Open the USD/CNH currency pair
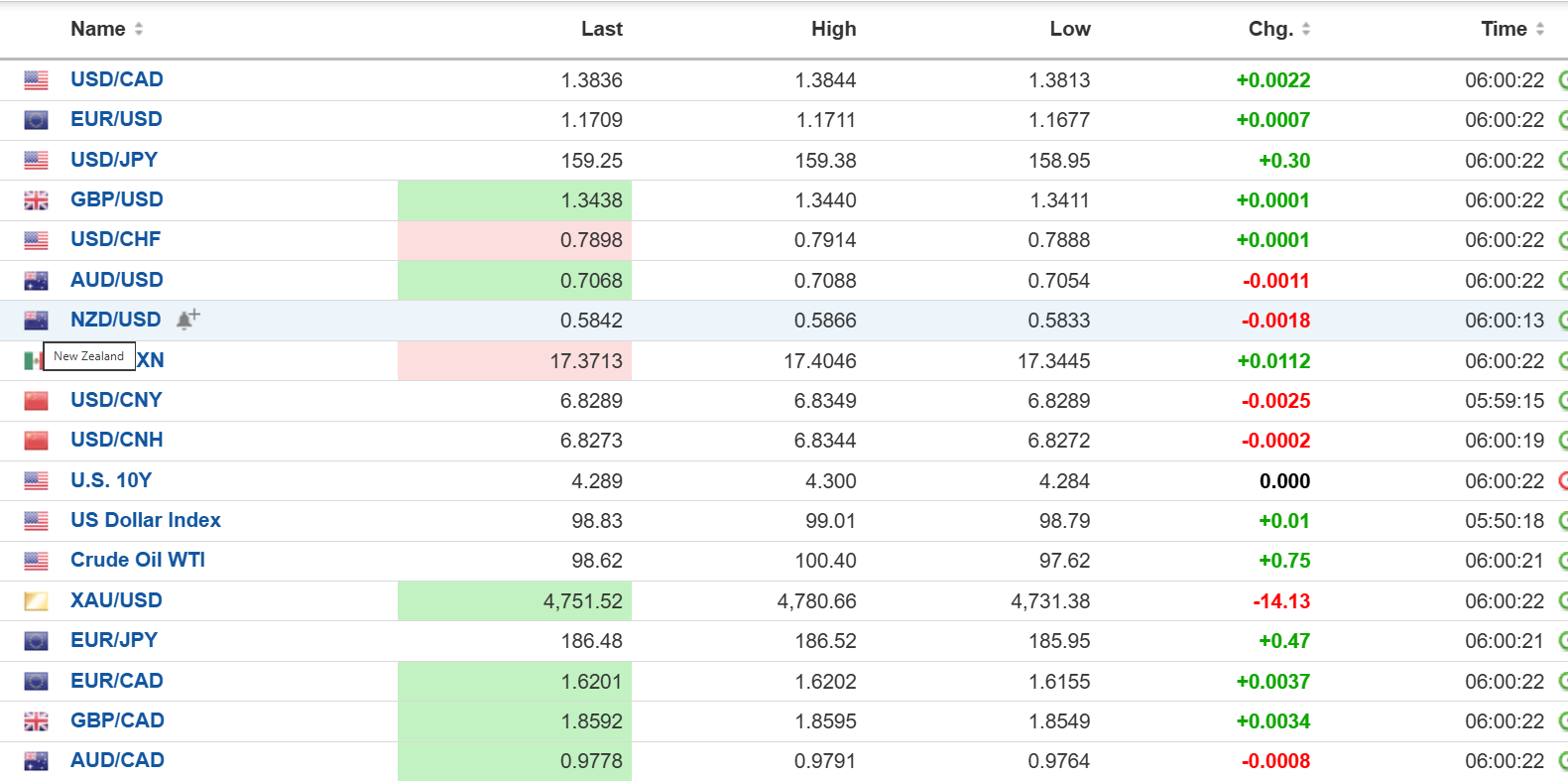The height and width of the screenshot is (781, 1568). click(117, 440)
